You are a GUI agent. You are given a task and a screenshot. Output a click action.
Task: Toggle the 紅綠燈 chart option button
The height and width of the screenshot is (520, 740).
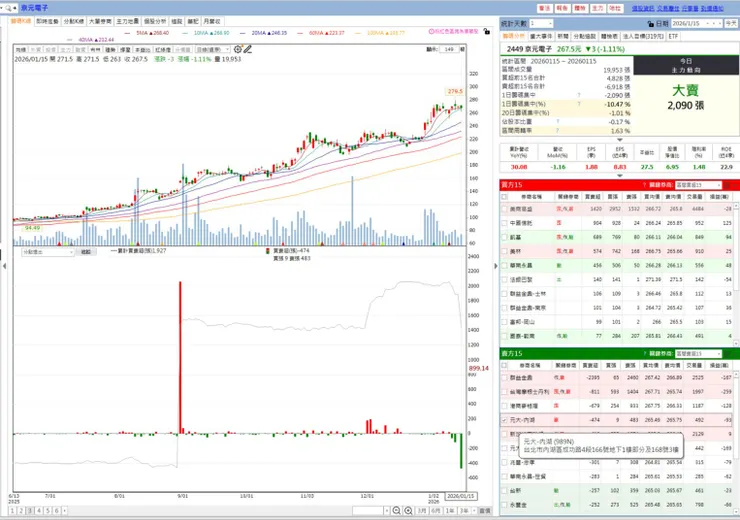(x=163, y=50)
